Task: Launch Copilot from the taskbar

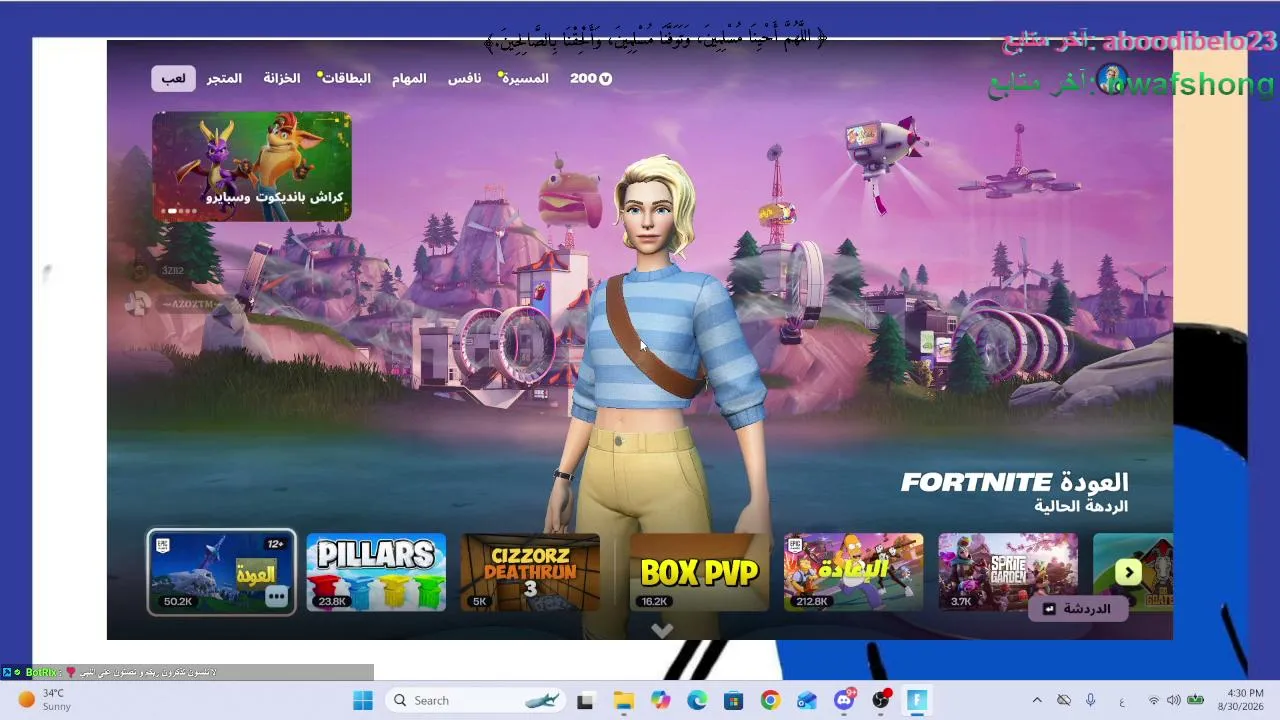Action: (660, 700)
